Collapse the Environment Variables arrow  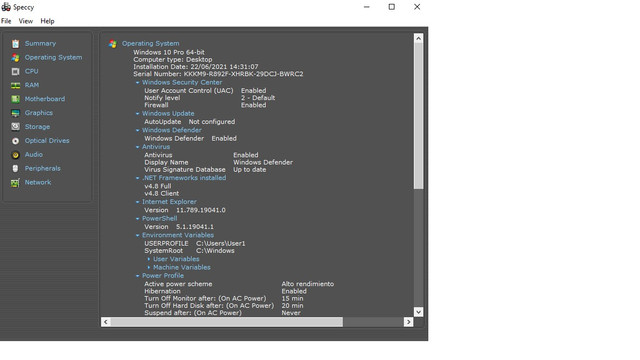pyautogui.click(x=138, y=236)
